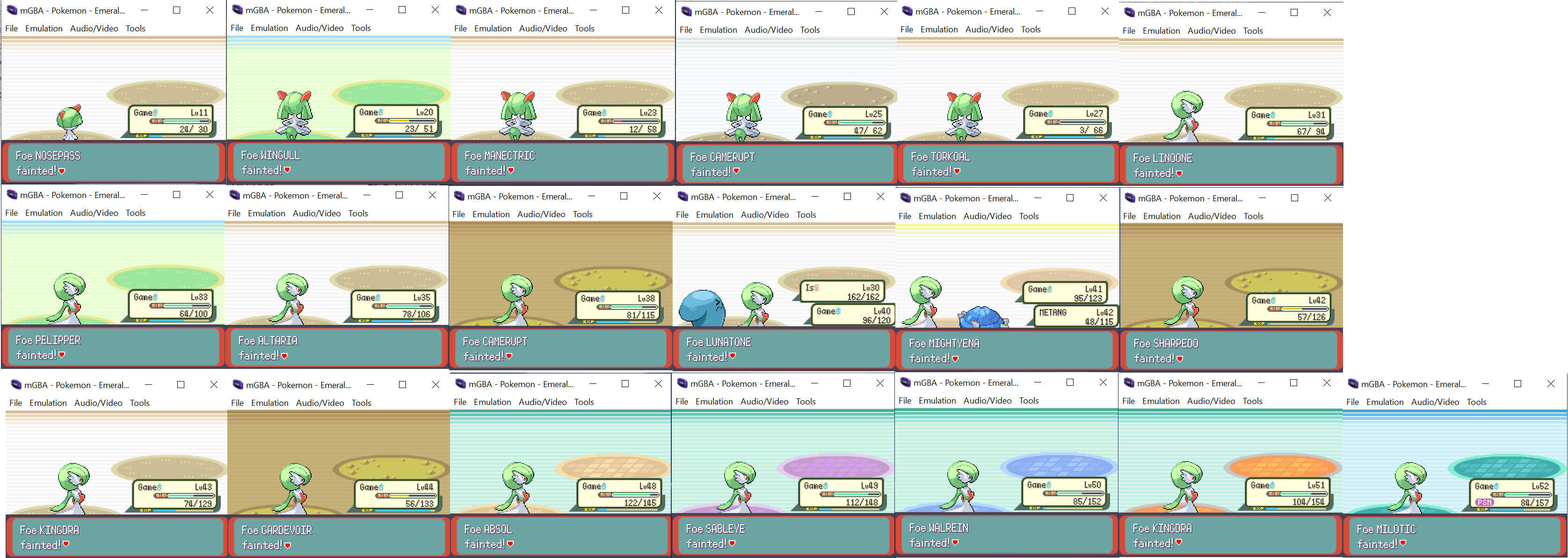Open Tools menu in the ALTARIA window
The image size is (1568, 558).
[x=358, y=214]
